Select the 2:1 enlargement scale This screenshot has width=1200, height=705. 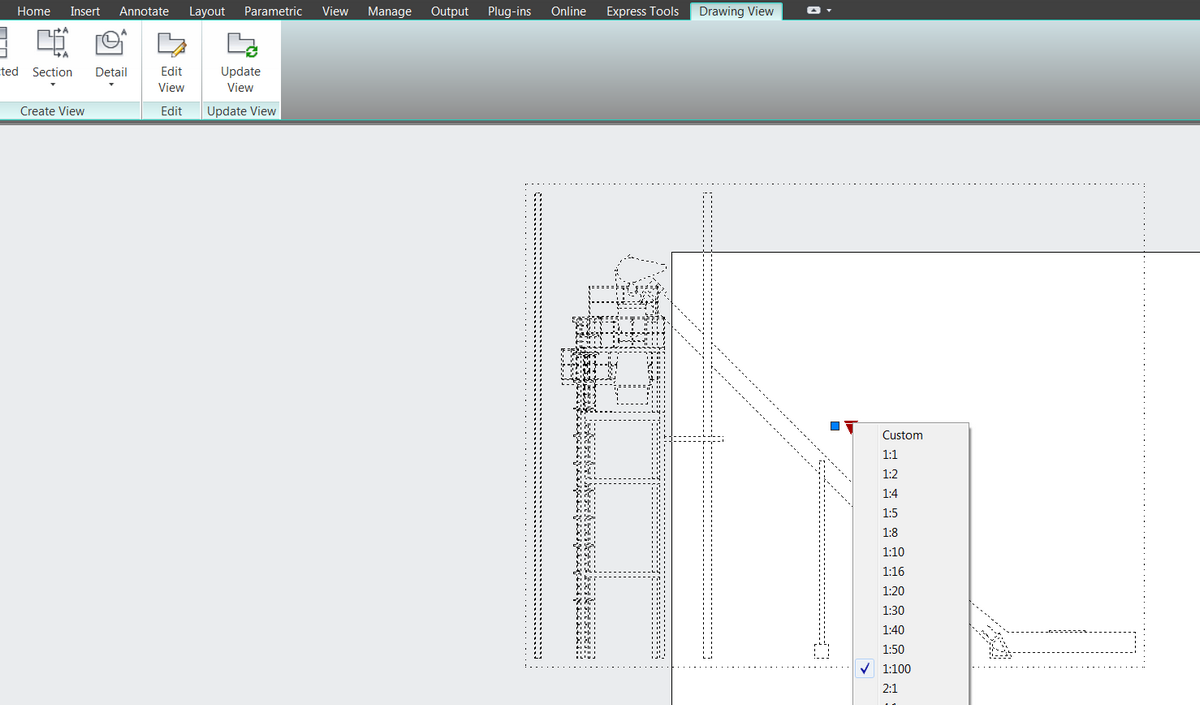890,688
